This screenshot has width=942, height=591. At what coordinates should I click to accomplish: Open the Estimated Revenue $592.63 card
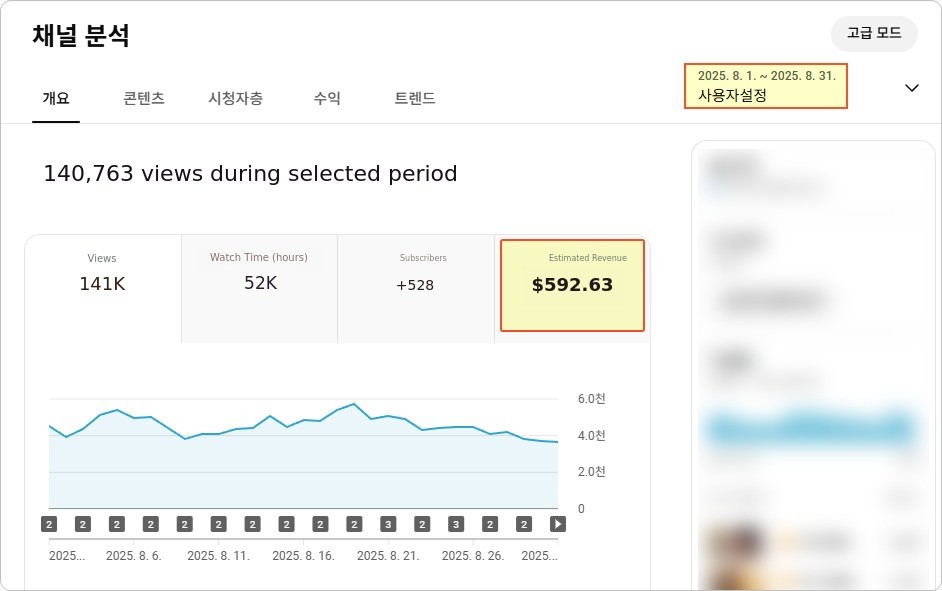[x=572, y=285]
